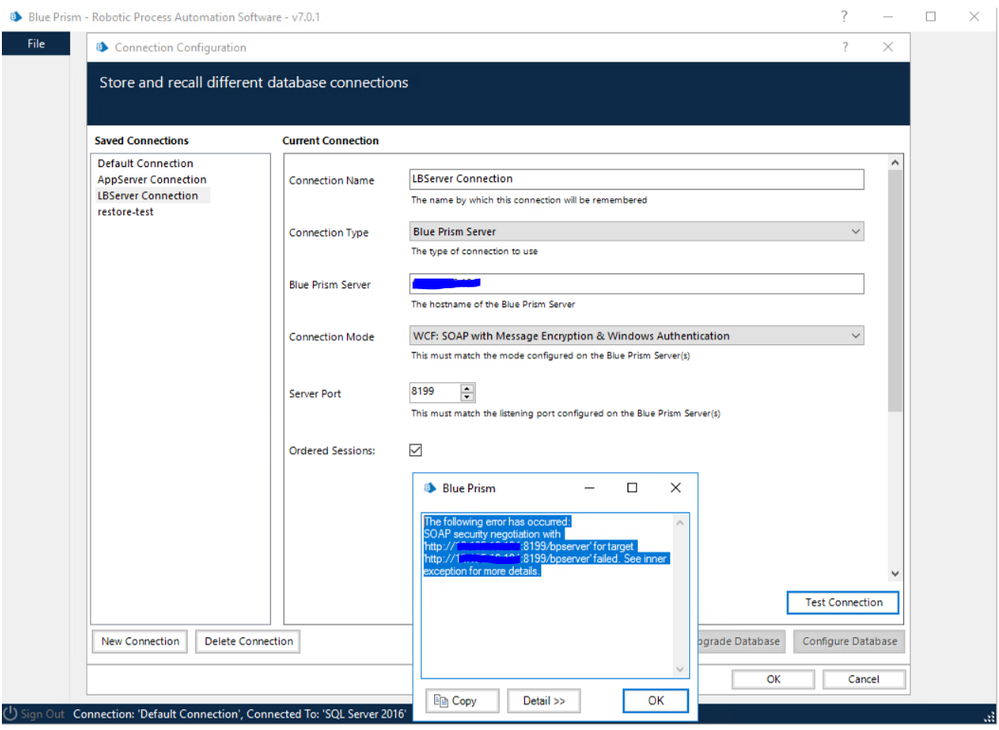Click help icon in Connection Configuration title
Viewport: 999px width, 730px height.
point(845,47)
